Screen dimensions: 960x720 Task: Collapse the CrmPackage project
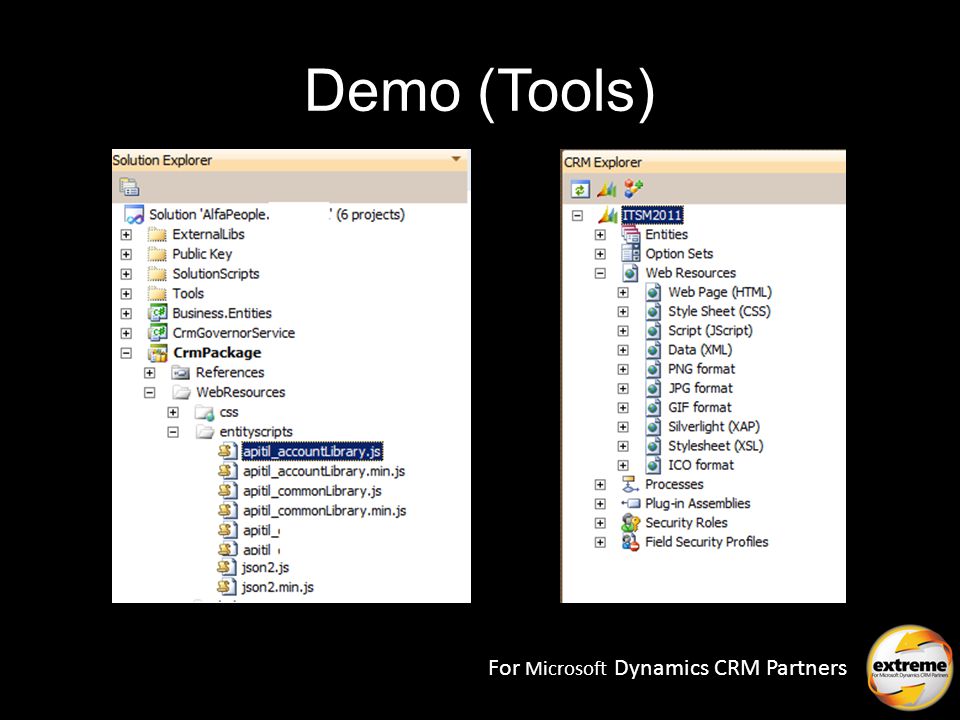click(x=126, y=353)
